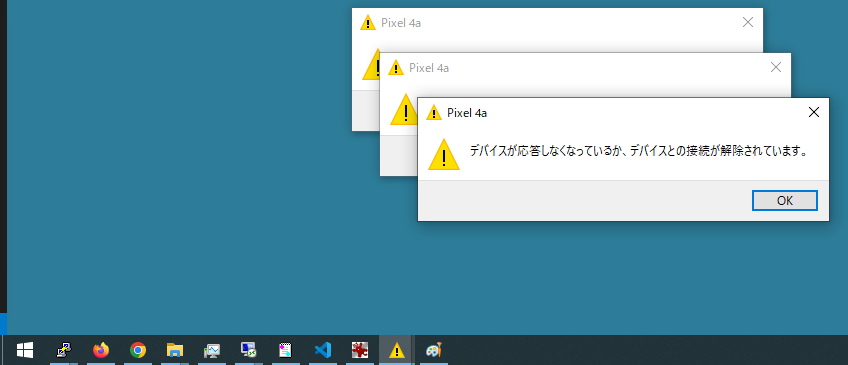Switch to Visual Studio Code in the taskbar
This screenshot has height=365, width=848.
tap(323, 350)
